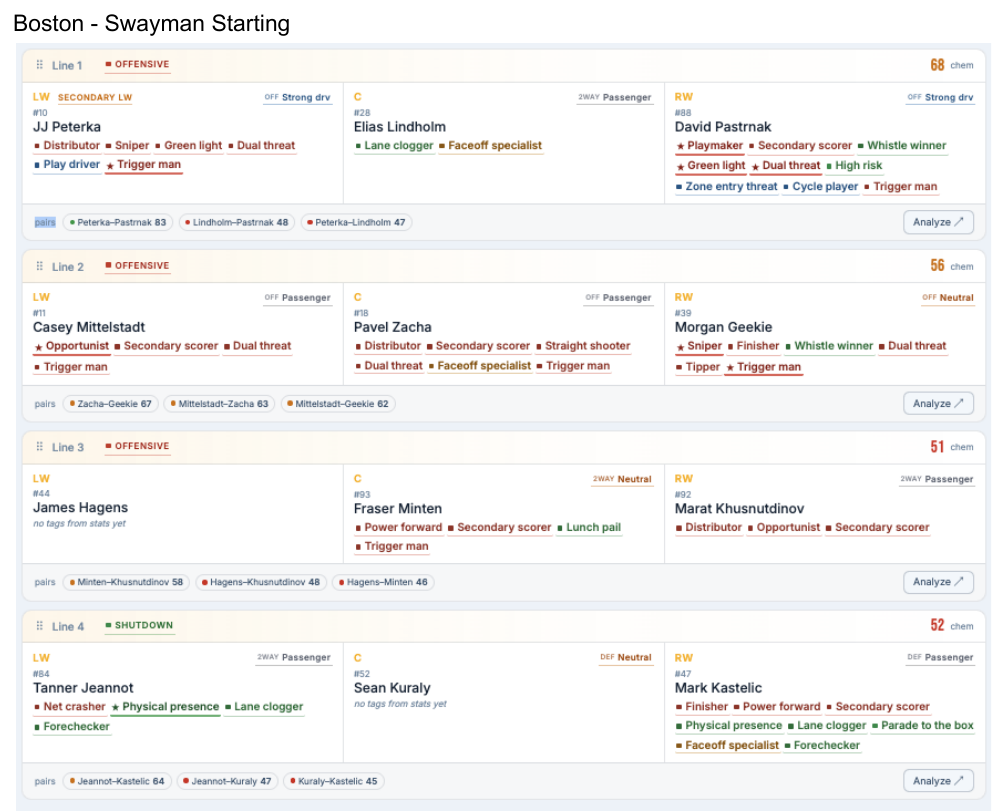Click Mittelstadt's Opportunist tag
This screenshot has height=811, width=1000.
click(x=71, y=346)
